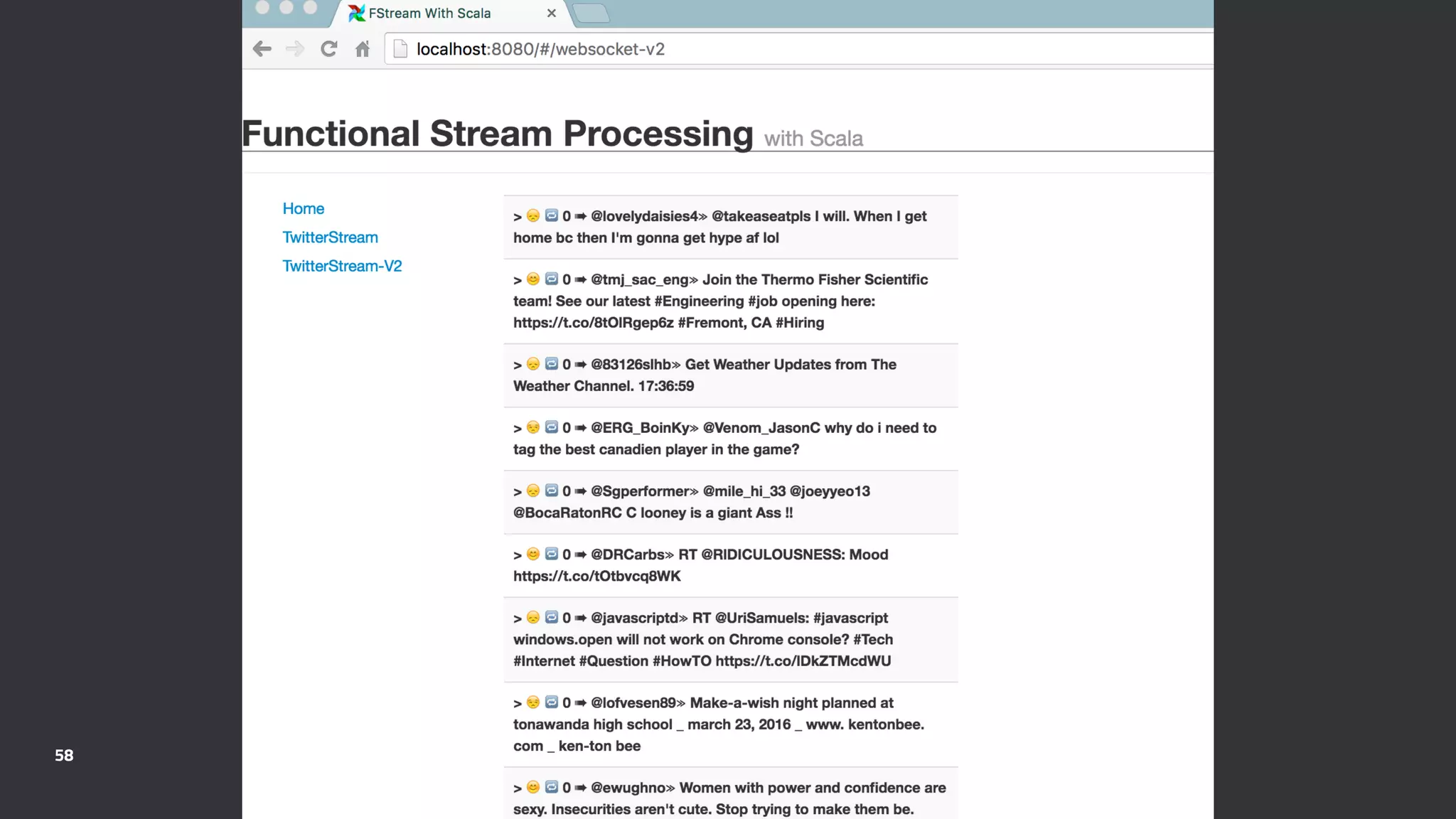The height and width of the screenshot is (819, 1456).
Task: Open the Home sidebar link
Action: (304, 208)
